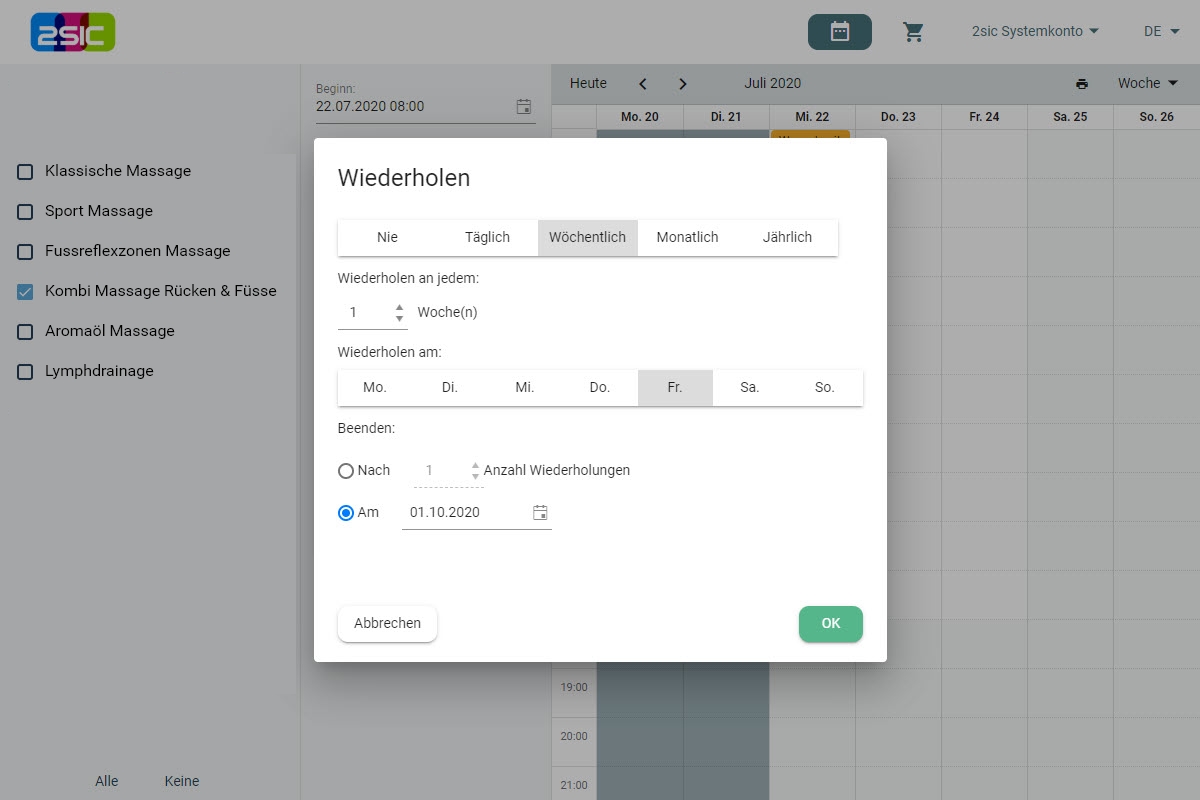The image size is (1200, 800).
Task: Uncheck Kombi Massage Rücken & Füsse
Action: [25, 292]
